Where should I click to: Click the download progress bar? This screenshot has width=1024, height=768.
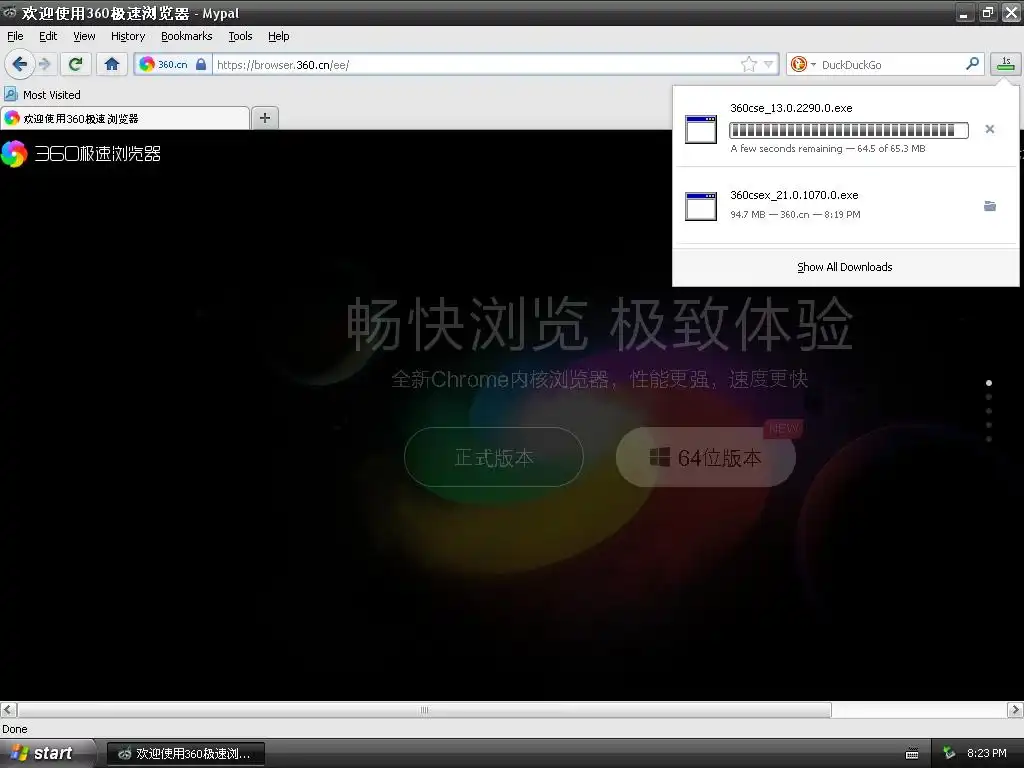848,130
